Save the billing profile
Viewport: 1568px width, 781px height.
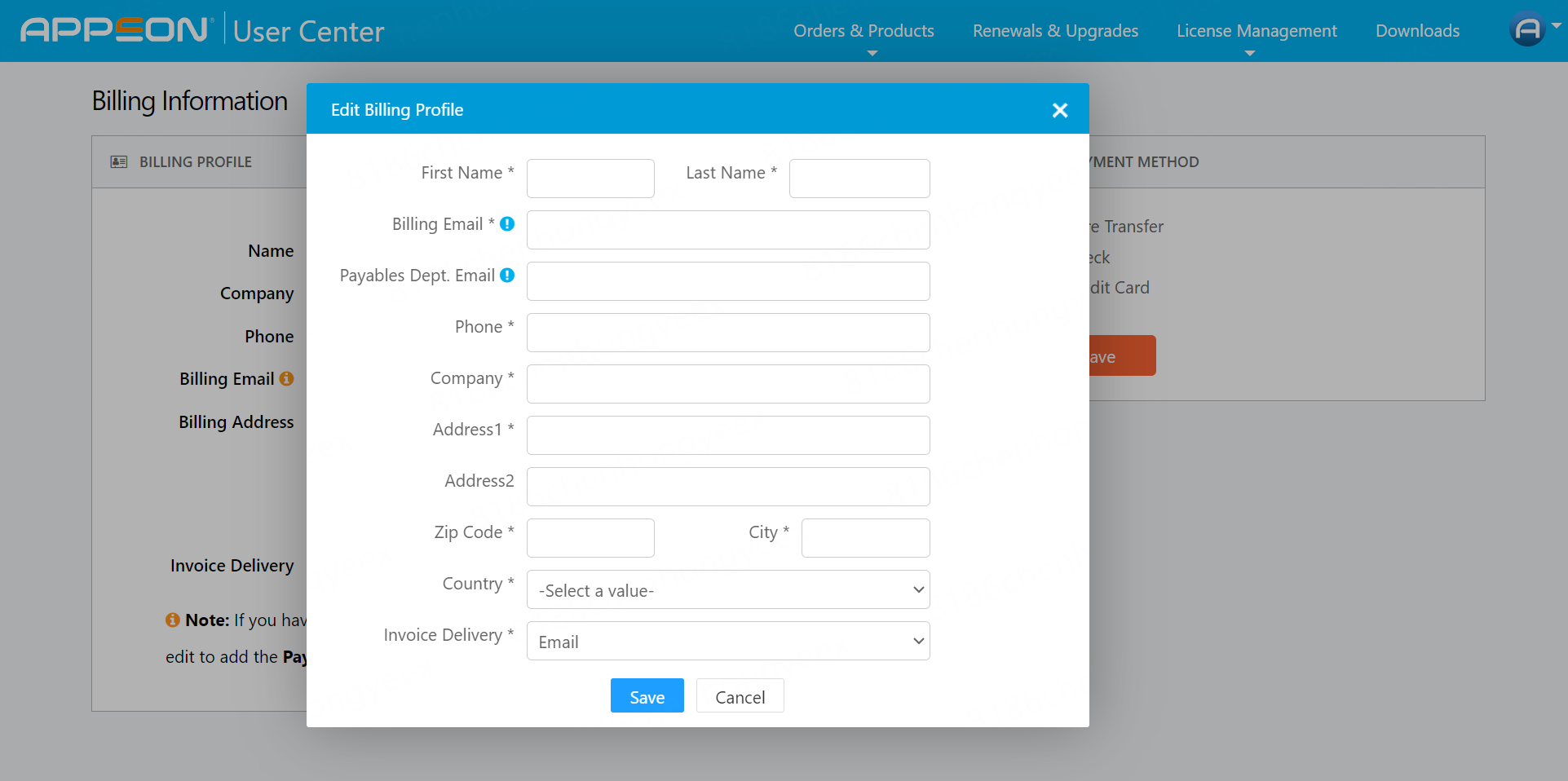pos(647,695)
